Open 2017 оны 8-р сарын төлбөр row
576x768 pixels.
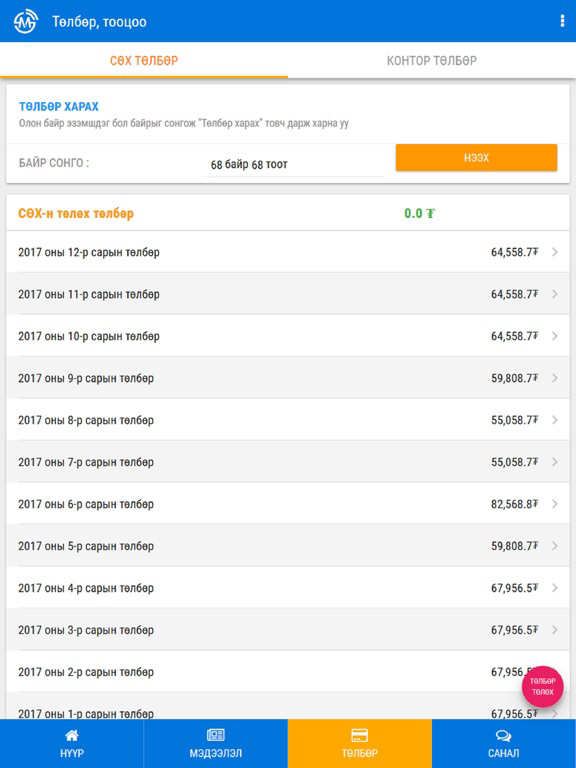point(288,420)
